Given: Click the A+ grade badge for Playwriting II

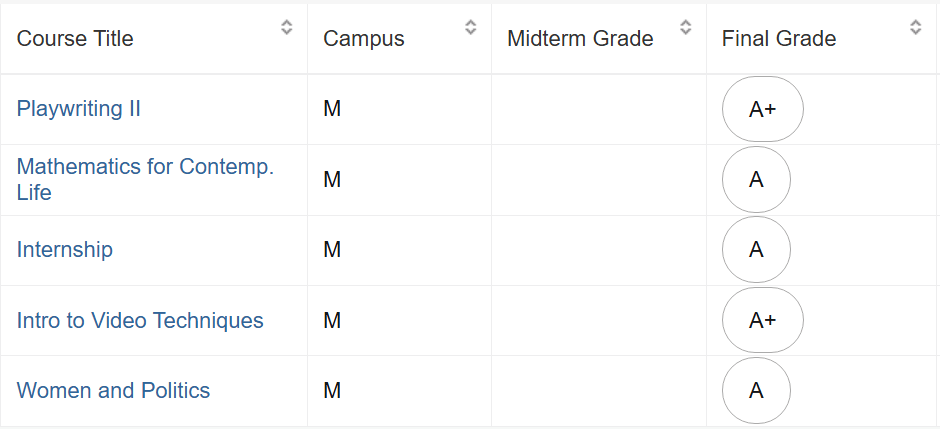Looking at the screenshot, I should (x=763, y=109).
